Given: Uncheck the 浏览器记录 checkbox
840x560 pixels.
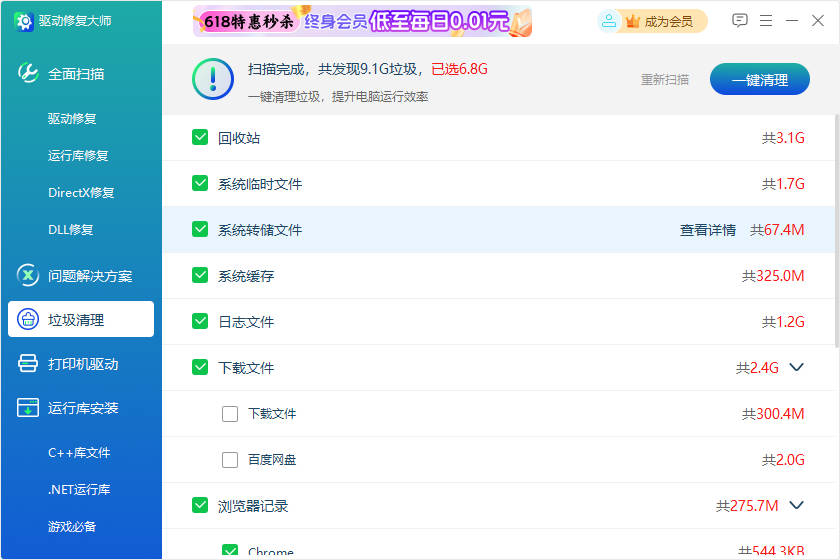Looking at the screenshot, I should click(x=200, y=505).
